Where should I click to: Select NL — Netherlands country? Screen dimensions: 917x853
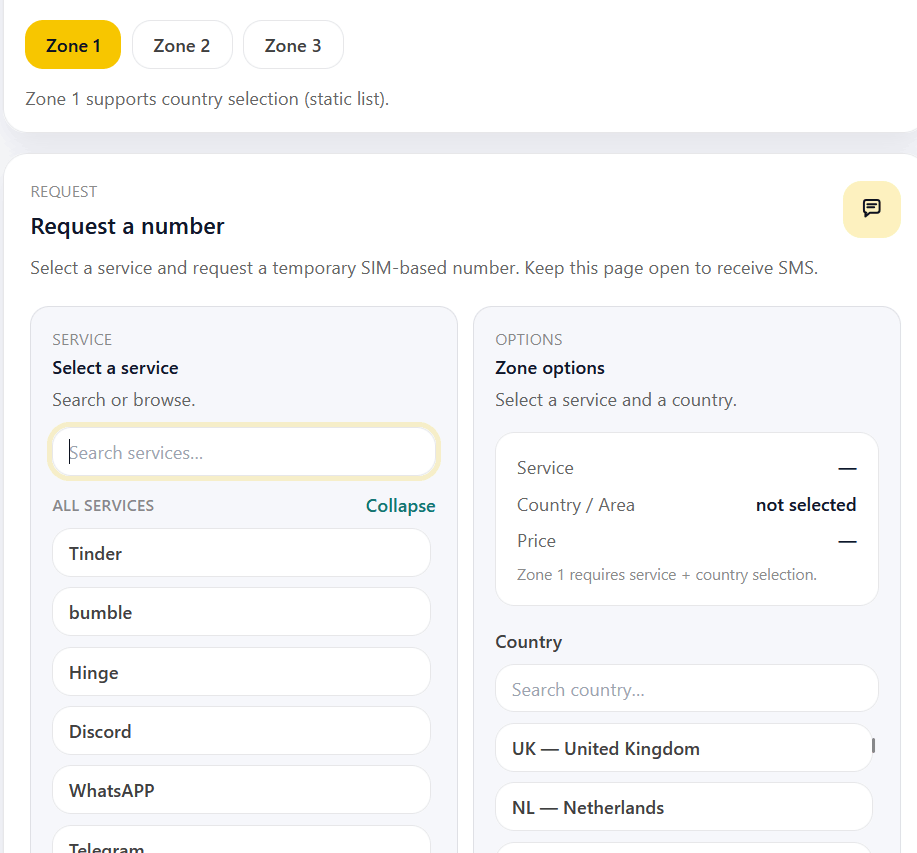click(684, 807)
